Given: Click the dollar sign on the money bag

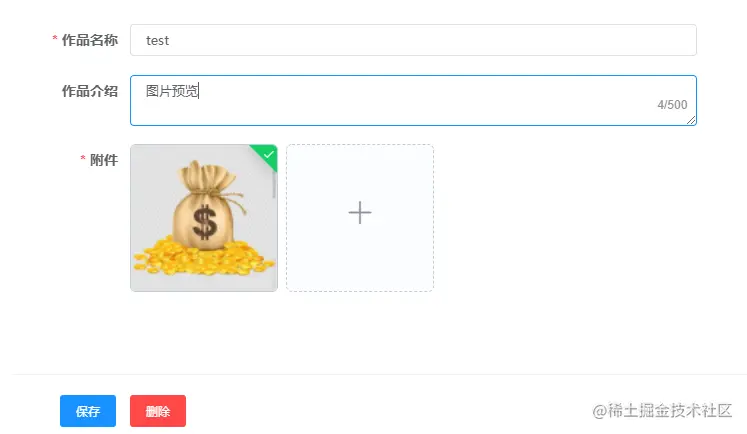Looking at the screenshot, I should [x=205, y=222].
